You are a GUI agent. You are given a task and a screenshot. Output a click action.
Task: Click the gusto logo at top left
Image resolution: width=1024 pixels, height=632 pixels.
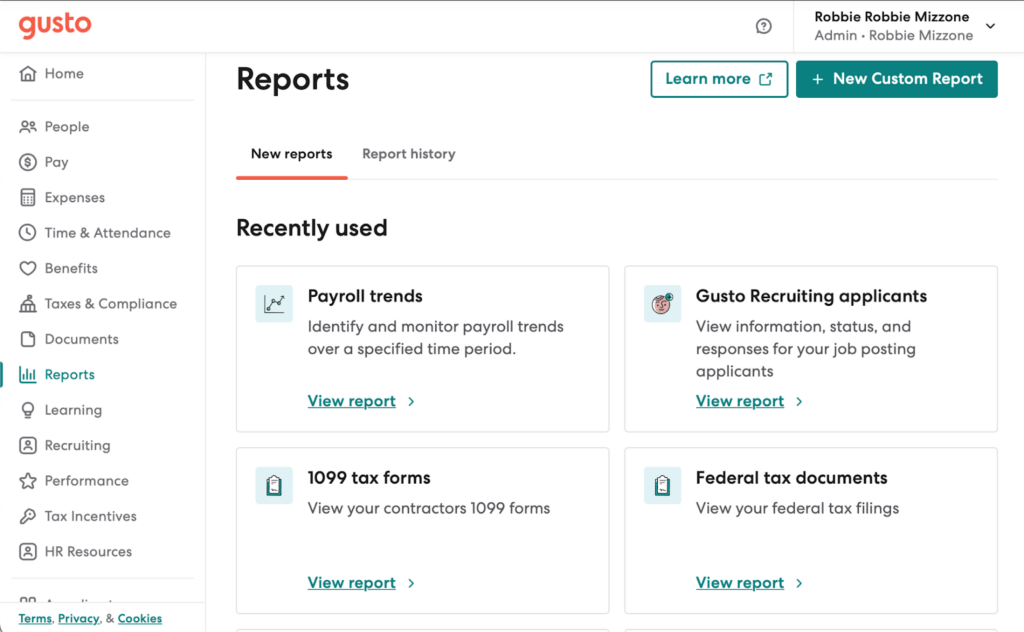point(54,26)
